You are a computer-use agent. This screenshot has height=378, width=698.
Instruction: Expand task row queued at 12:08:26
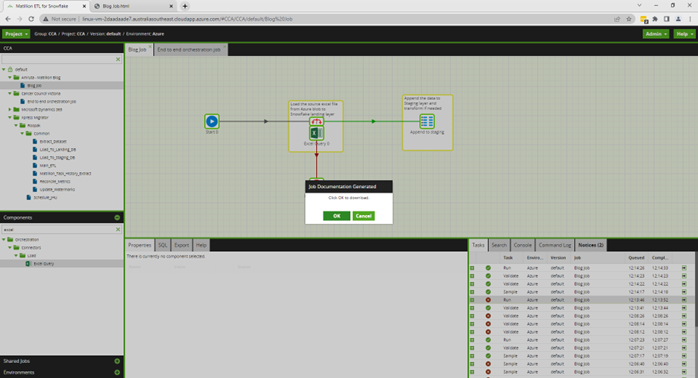point(472,316)
